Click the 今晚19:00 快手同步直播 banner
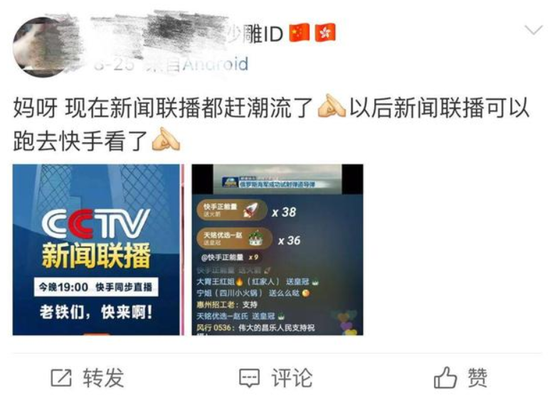Viewport: 550px width, 408px height. tap(96, 287)
